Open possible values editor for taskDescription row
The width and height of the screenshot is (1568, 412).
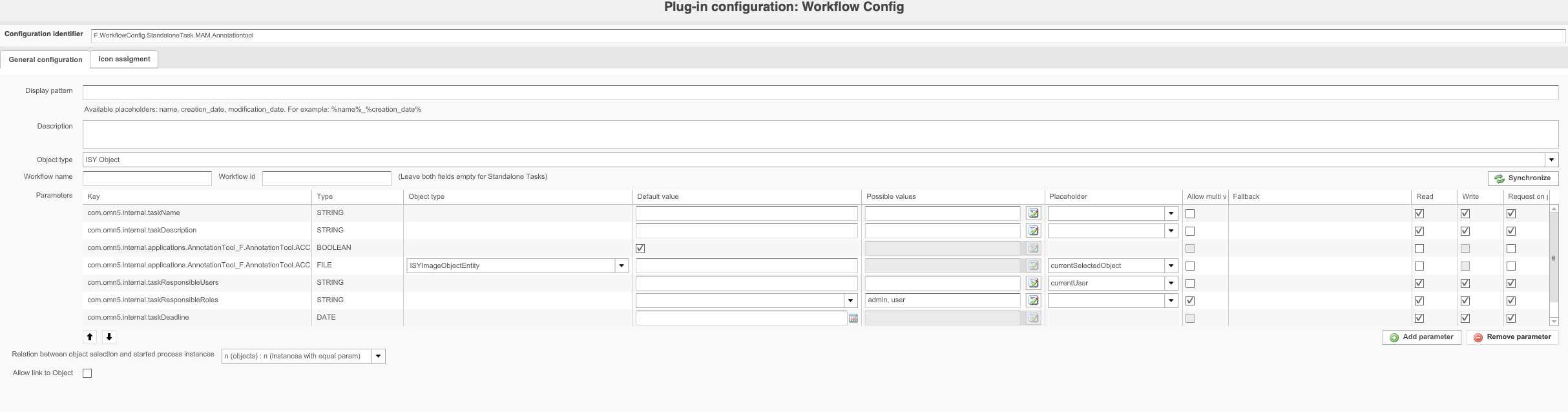click(x=1033, y=231)
